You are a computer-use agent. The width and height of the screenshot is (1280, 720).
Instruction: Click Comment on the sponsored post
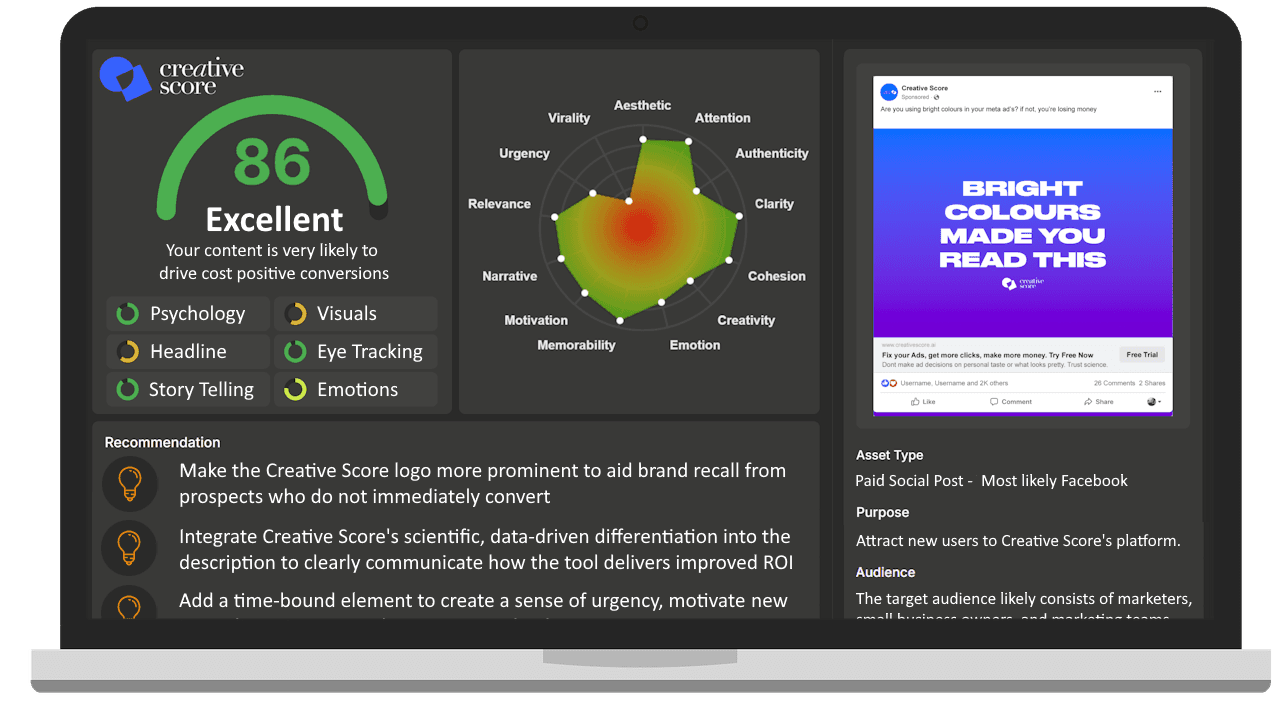pyautogui.click(x=1011, y=402)
